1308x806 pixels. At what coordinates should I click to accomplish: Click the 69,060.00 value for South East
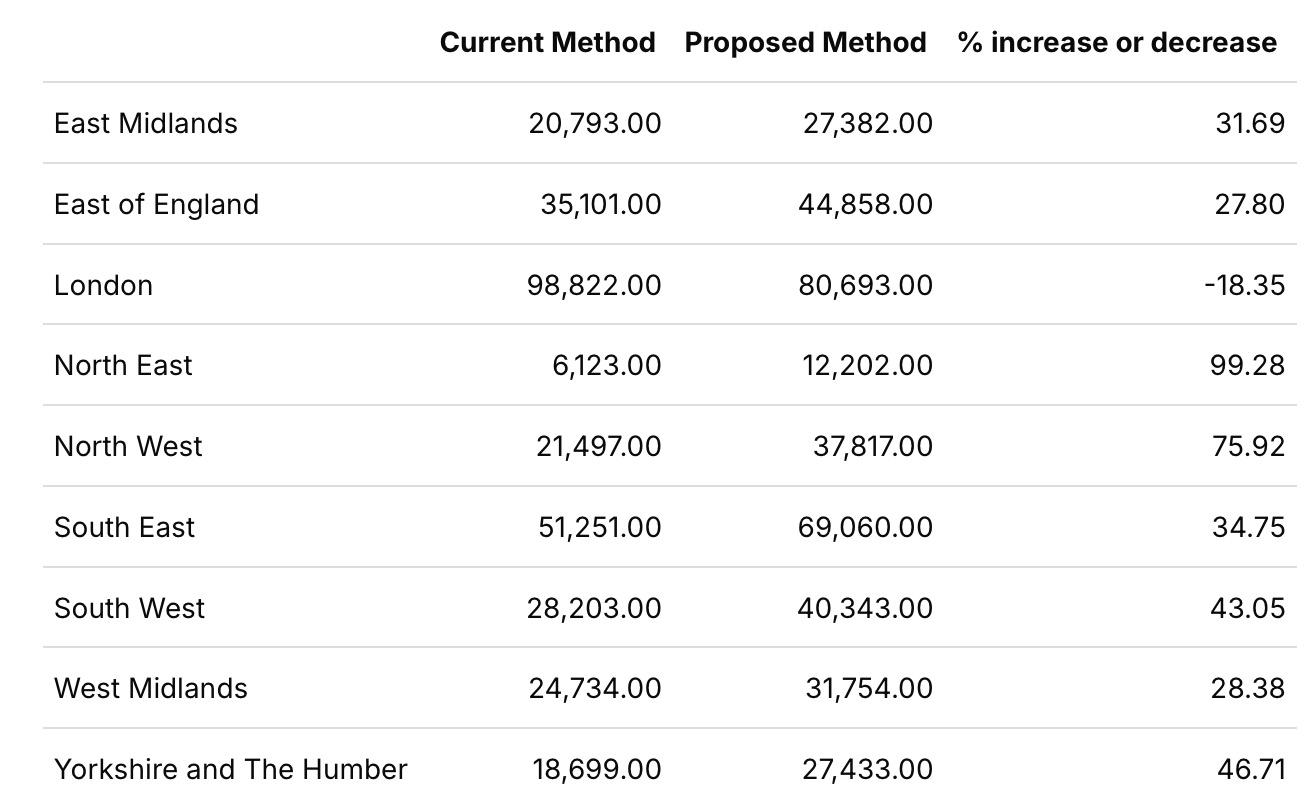pyautogui.click(x=867, y=527)
